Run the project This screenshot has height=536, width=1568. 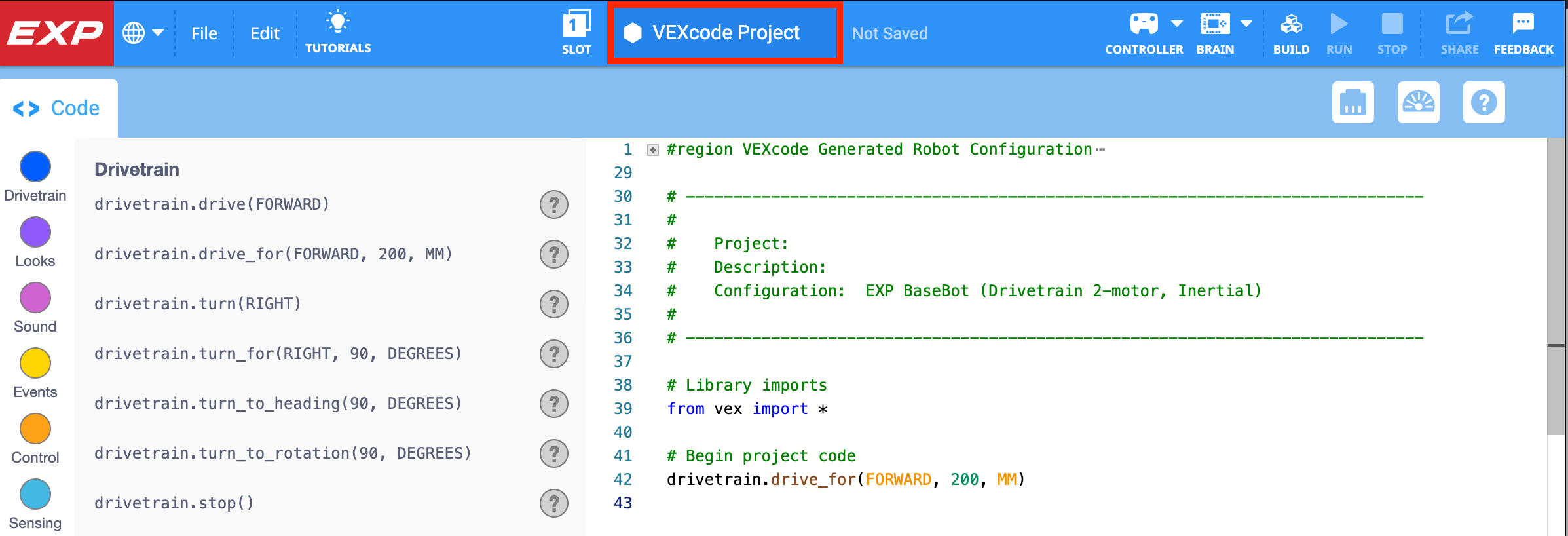point(1339,33)
